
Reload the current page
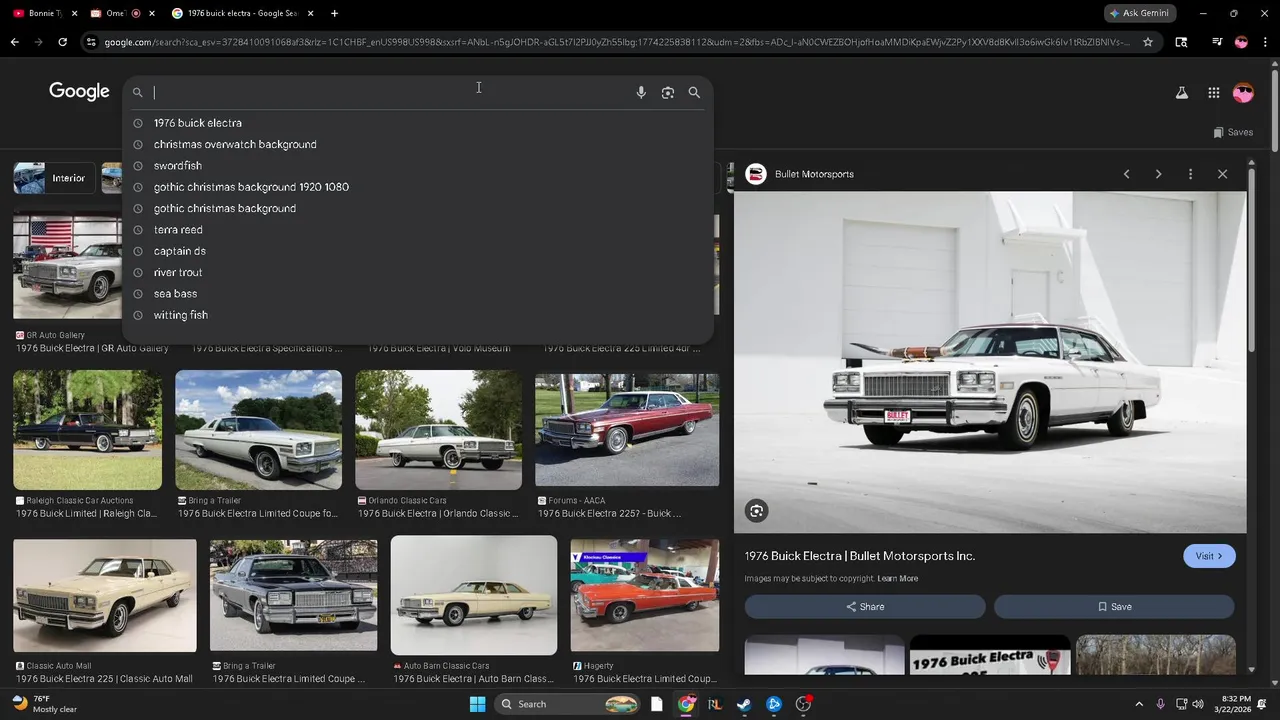click(x=62, y=42)
